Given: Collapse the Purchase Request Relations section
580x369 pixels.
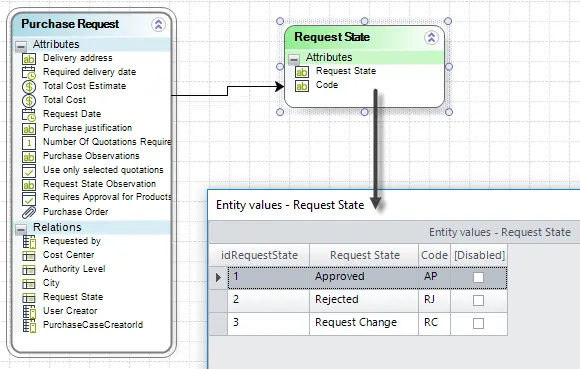Looking at the screenshot, I should click(x=21, y=229).
